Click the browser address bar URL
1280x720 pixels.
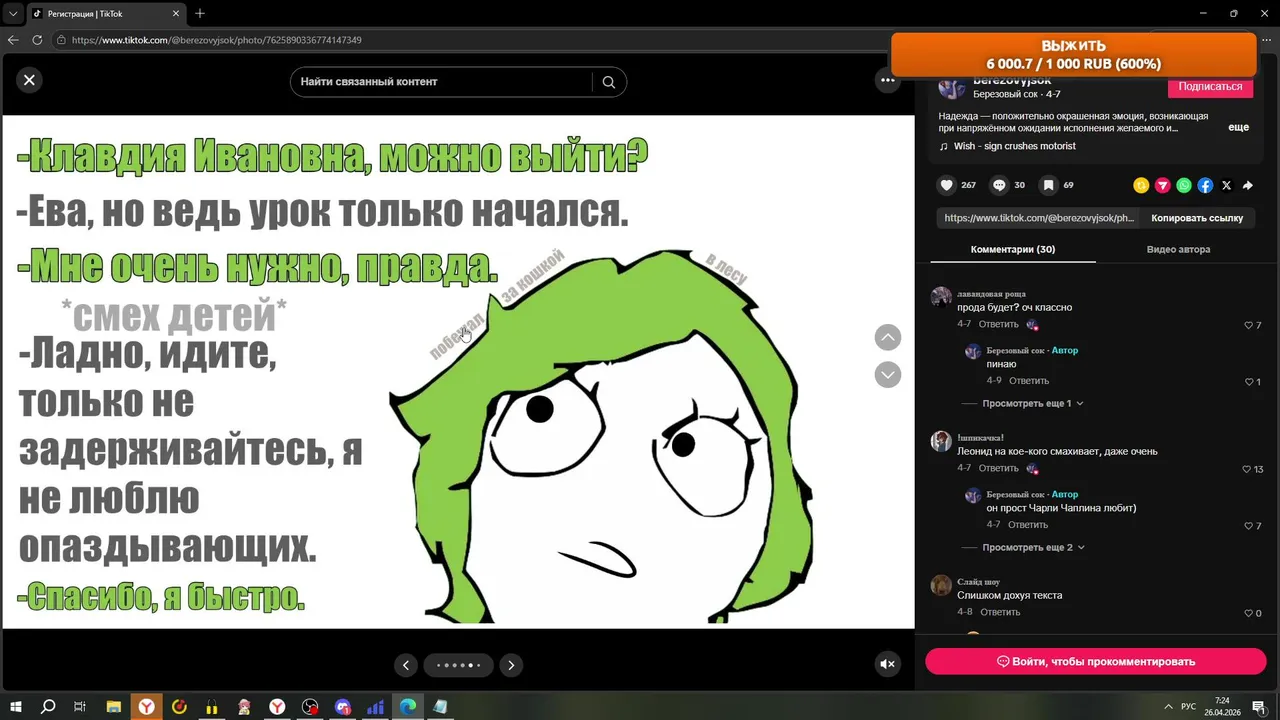point(217,40)
